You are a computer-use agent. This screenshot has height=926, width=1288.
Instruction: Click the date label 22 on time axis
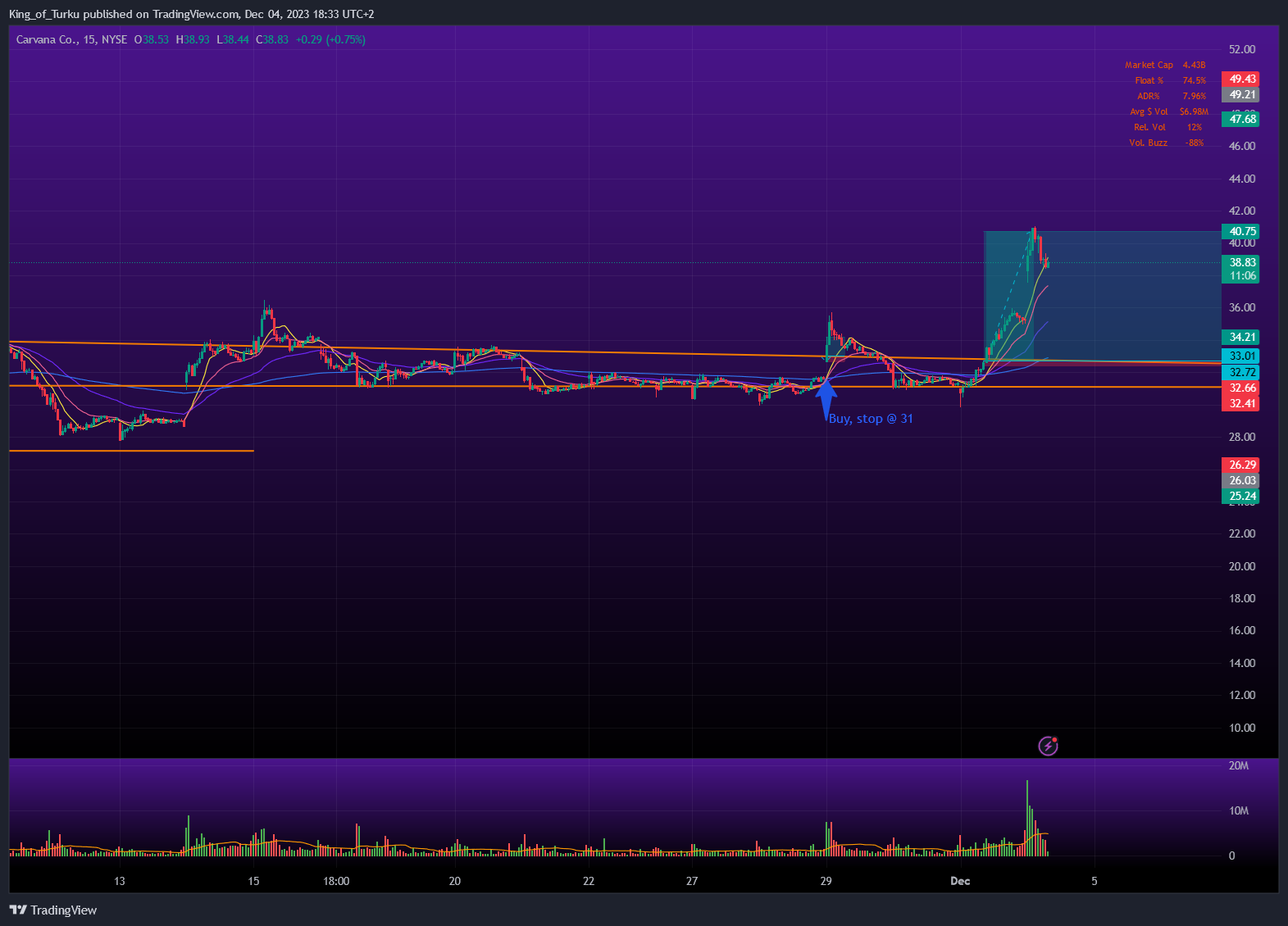589,882
